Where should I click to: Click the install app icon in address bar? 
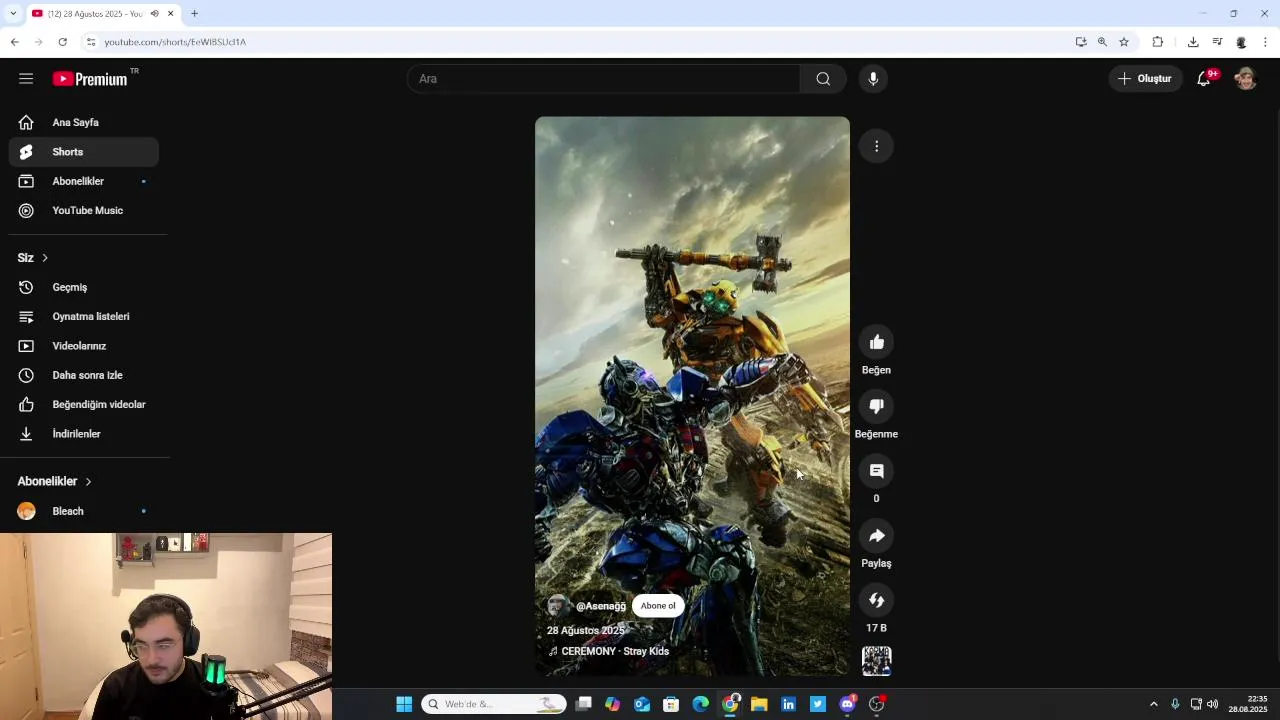(1081, 42)
